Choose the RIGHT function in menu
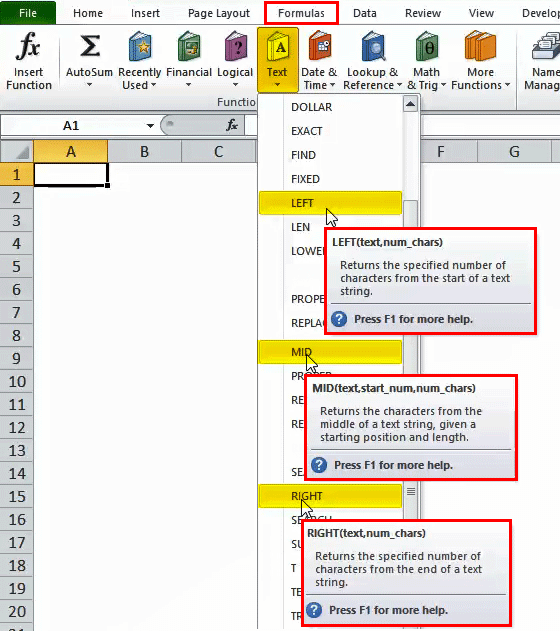 pos(330,496)
